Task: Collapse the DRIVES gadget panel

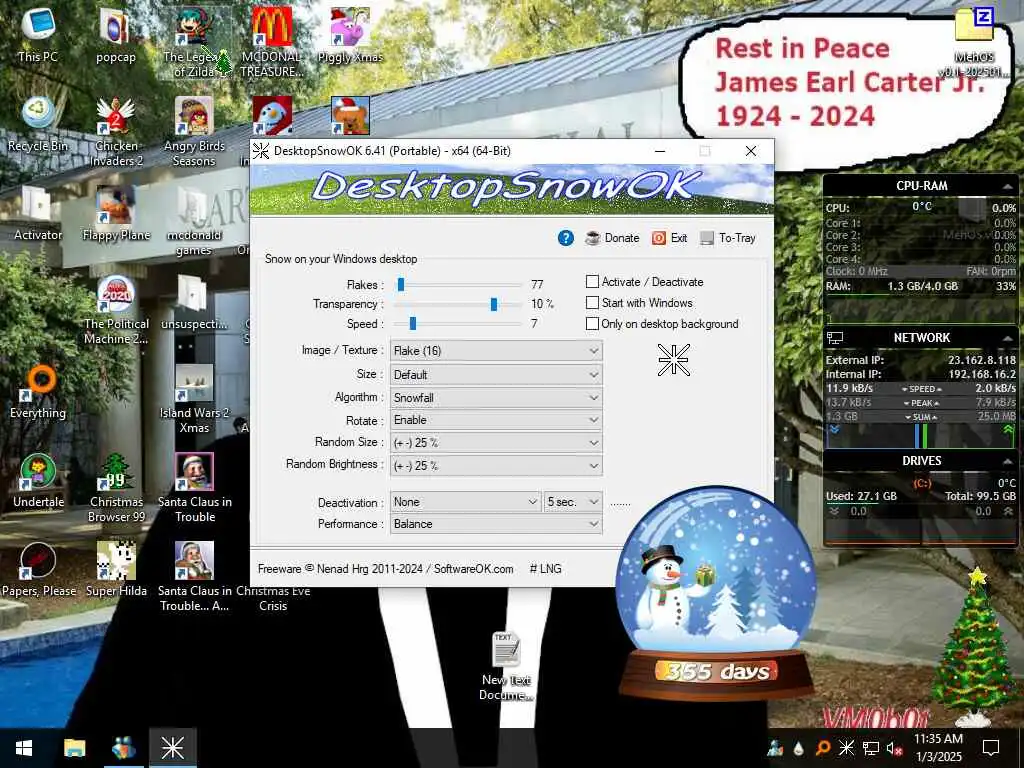Action: (1008, 461)
